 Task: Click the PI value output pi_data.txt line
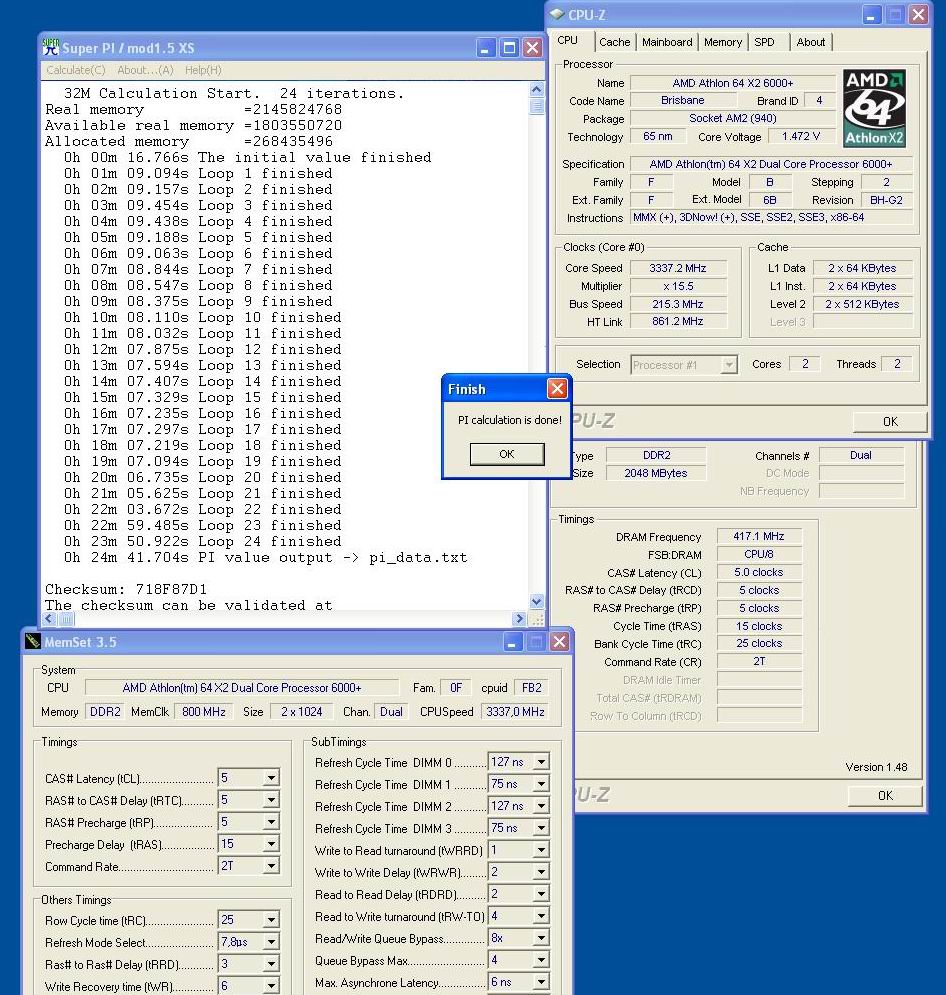point(265,557)
